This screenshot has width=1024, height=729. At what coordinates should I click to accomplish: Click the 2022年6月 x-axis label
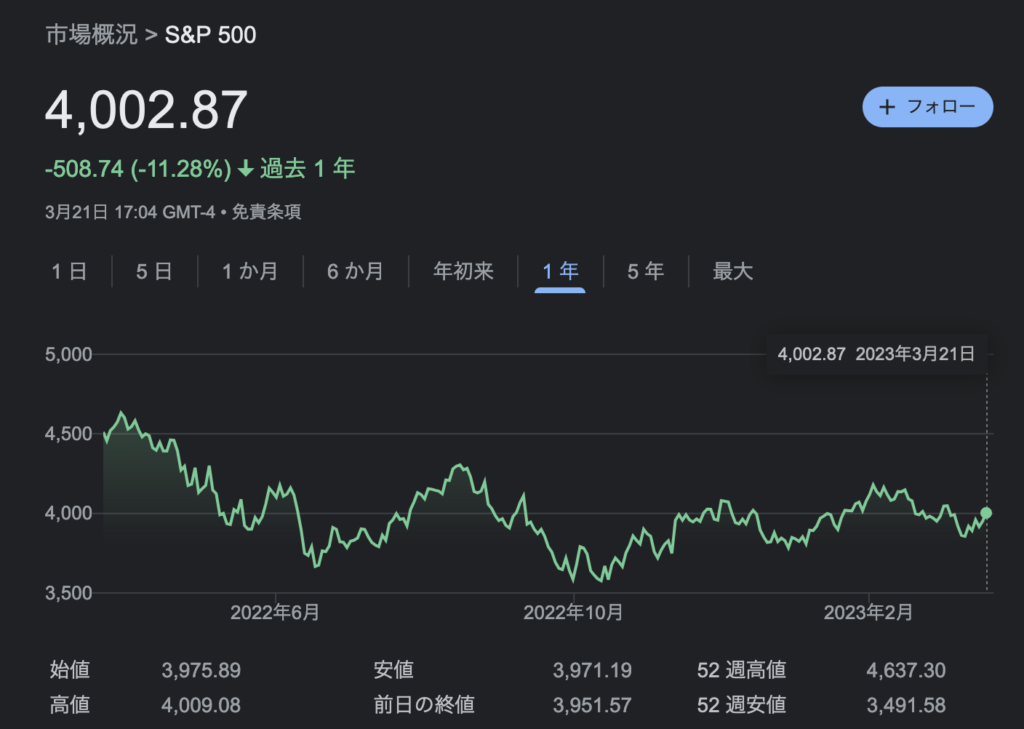pyautogui.click(x=275, y=613)
